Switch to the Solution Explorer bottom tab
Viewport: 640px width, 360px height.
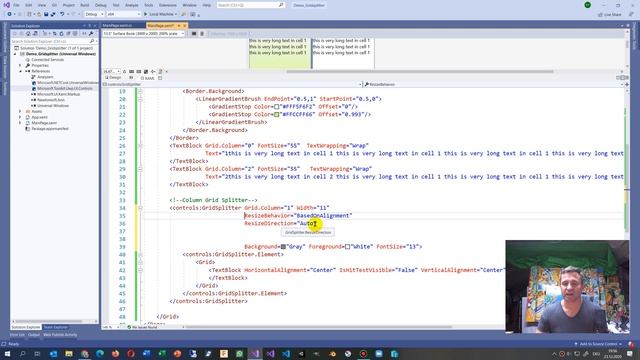pyautogui.click(x=26, y=327)
